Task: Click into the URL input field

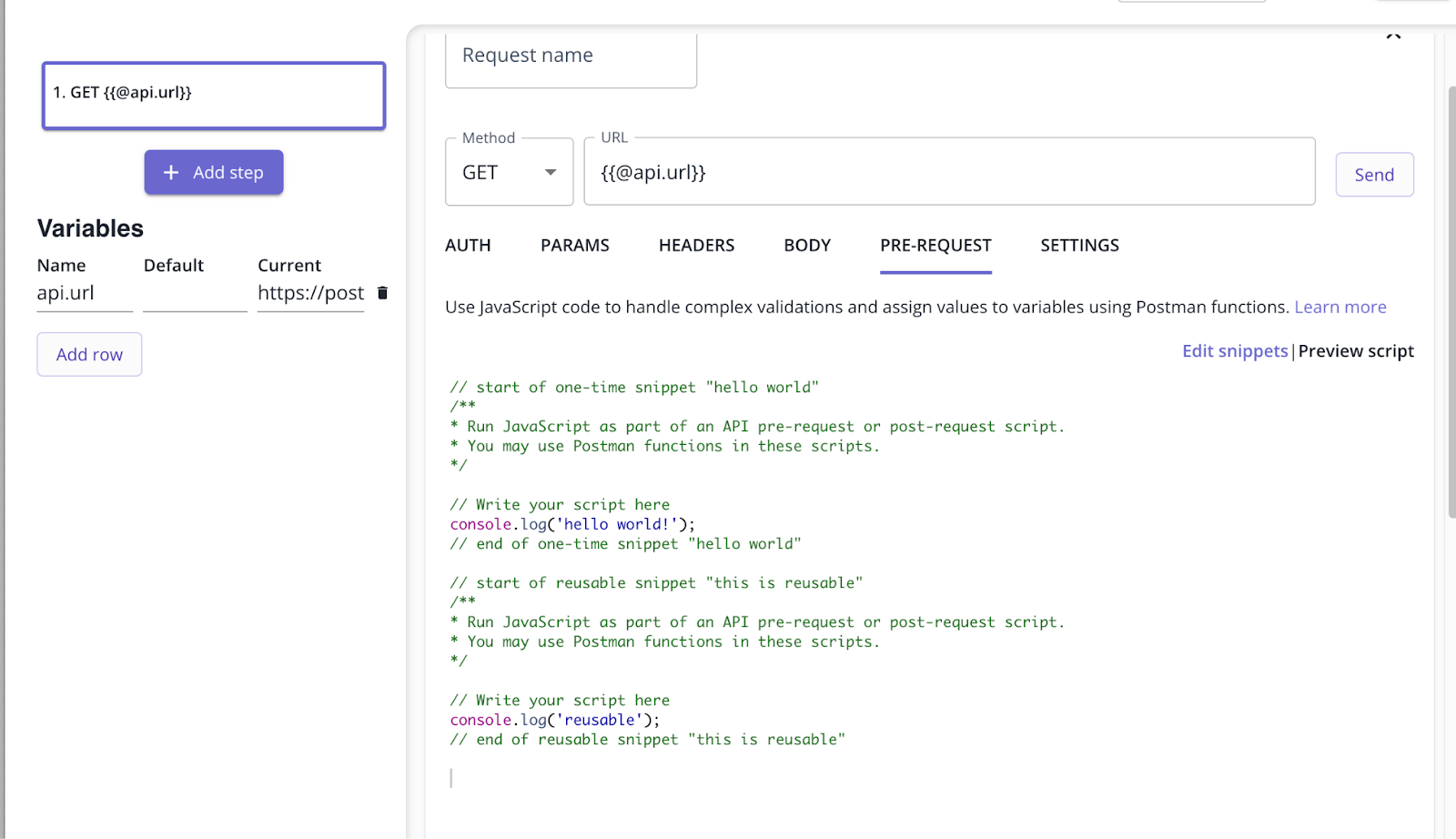Action: pos(948,173)
